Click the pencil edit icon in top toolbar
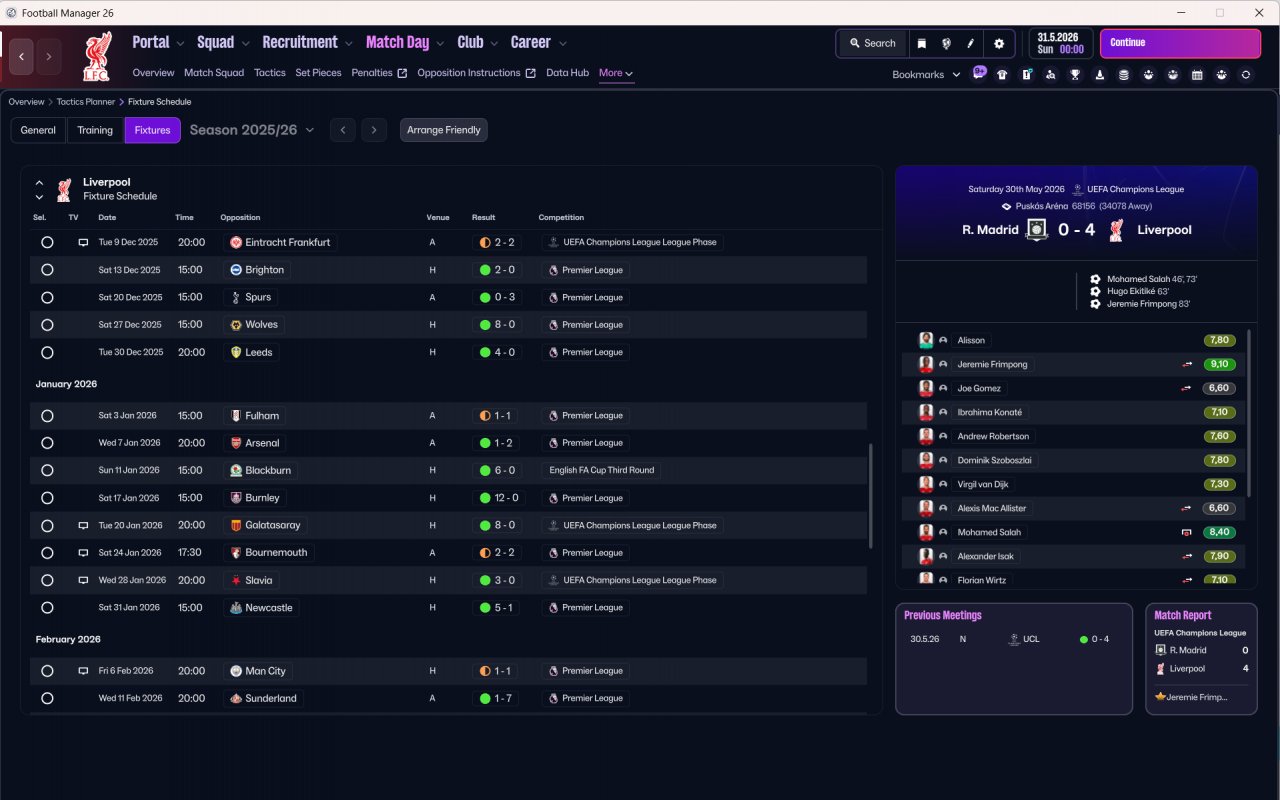Viewport: 1280px width, 800px height. pos(970,43)
